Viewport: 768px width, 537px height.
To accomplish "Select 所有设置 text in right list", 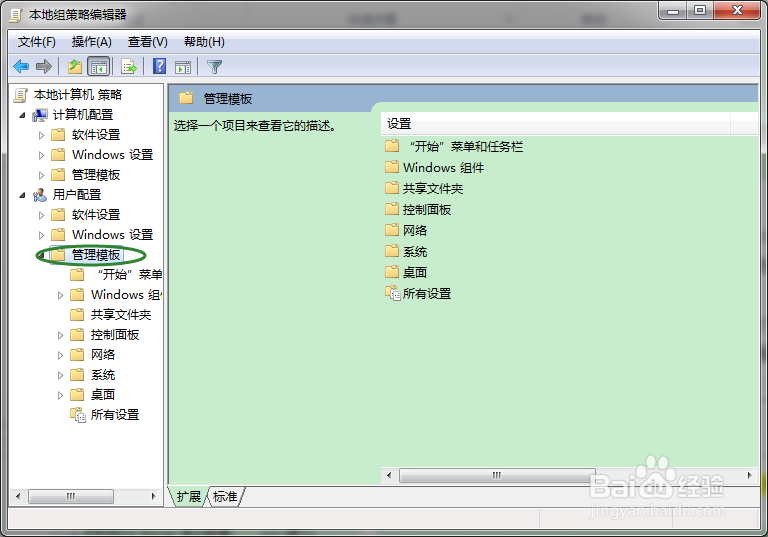I will [x=427, y=294].
